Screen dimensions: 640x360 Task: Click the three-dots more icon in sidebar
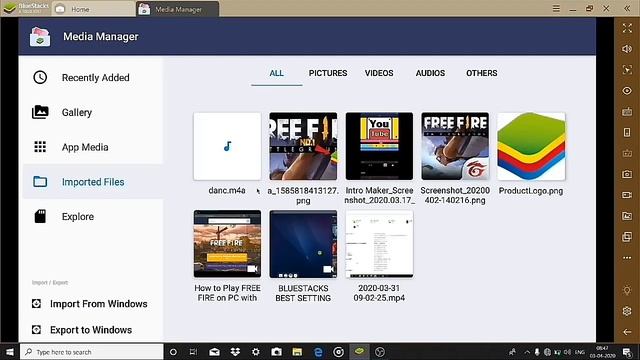[627, 258]
